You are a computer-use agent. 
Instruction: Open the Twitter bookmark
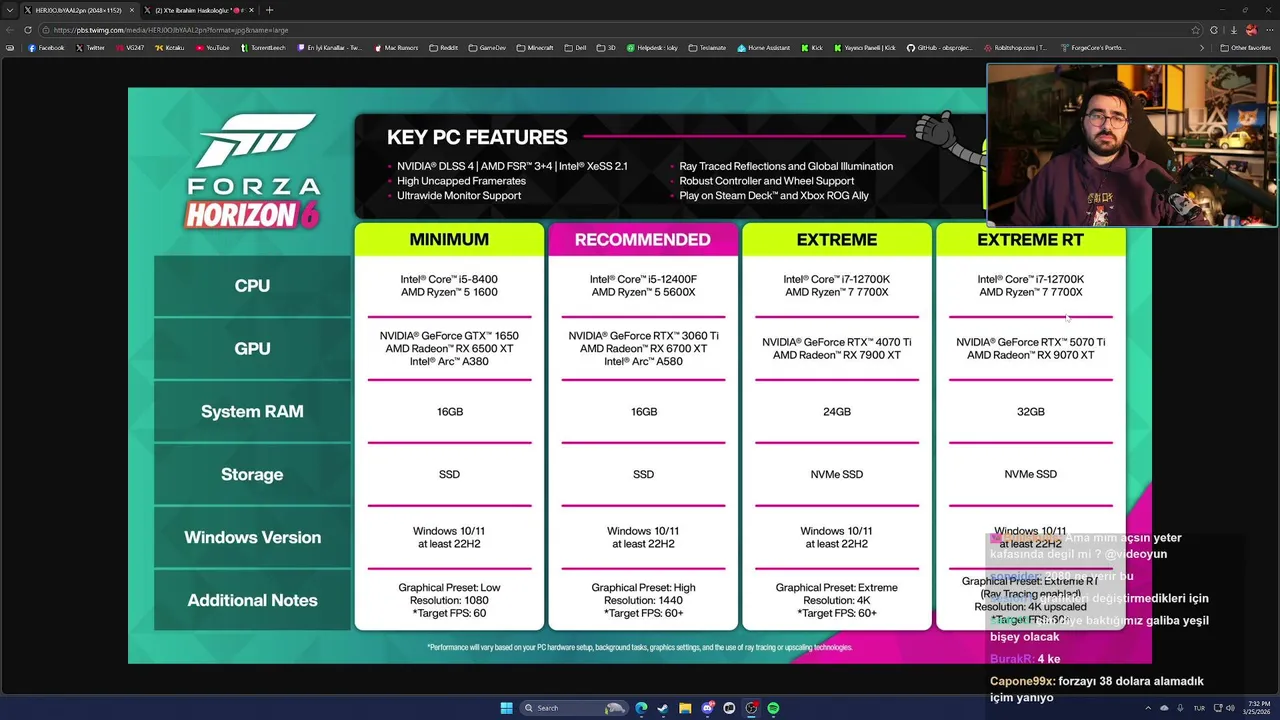click(x=90, y=47)
